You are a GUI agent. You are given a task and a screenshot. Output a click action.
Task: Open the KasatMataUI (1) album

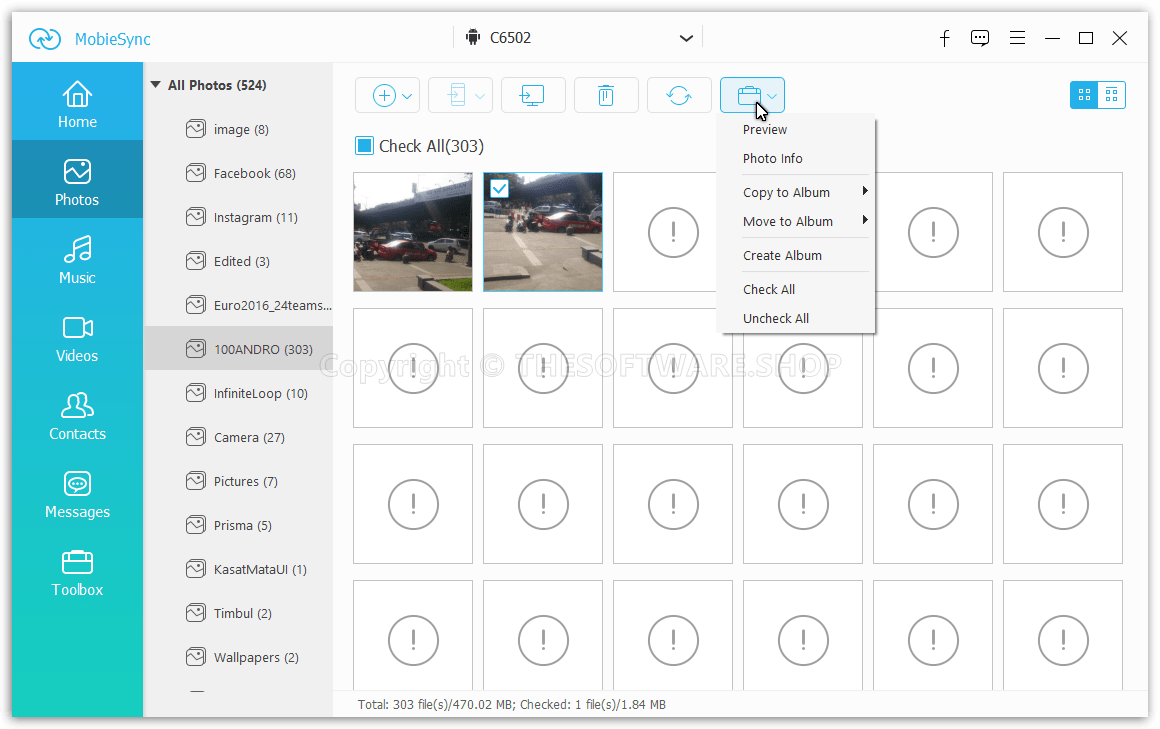[x=238, y=569]
